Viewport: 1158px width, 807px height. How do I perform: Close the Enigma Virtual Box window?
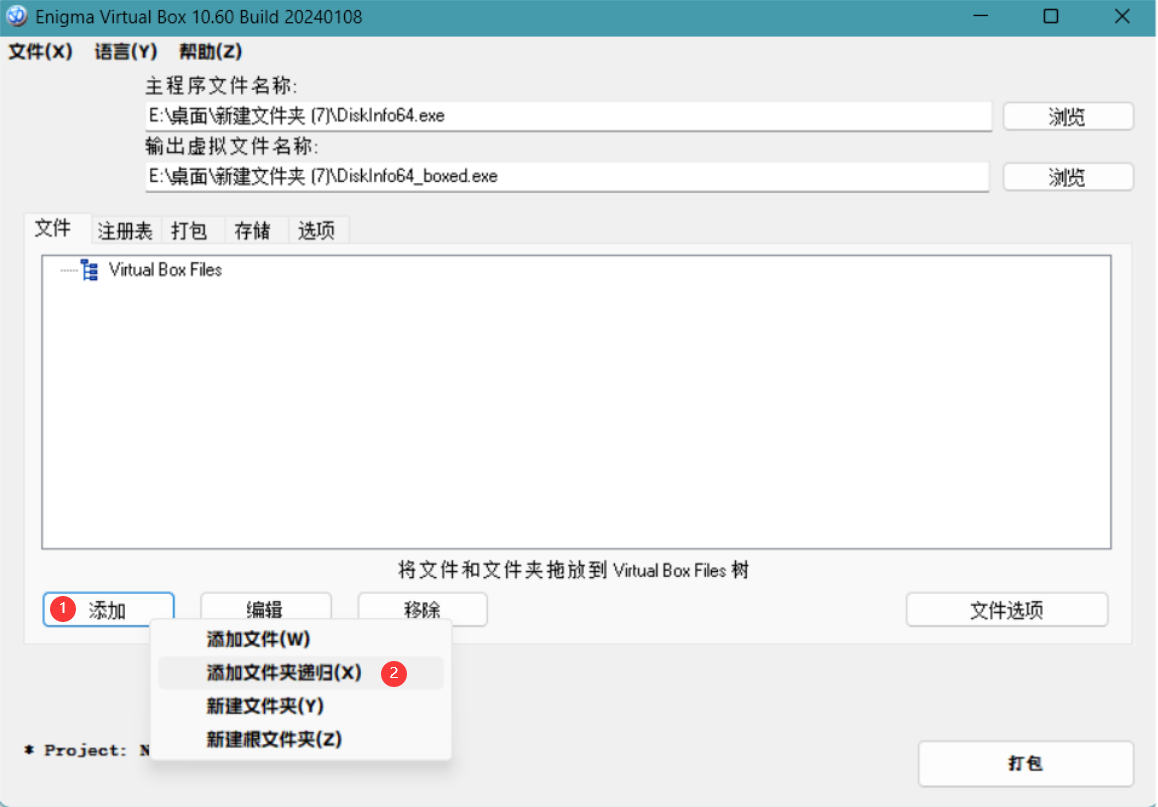point(1122,16)
